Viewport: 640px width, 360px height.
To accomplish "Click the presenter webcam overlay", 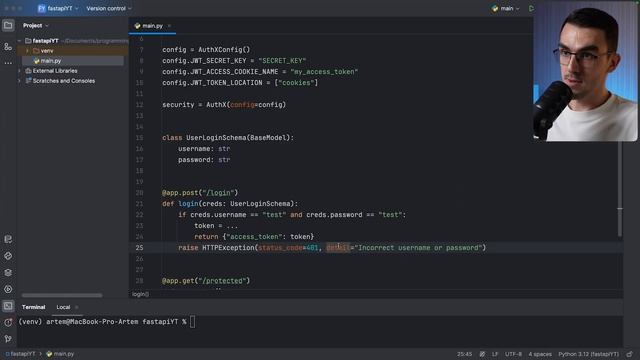I will coord(585,71).
